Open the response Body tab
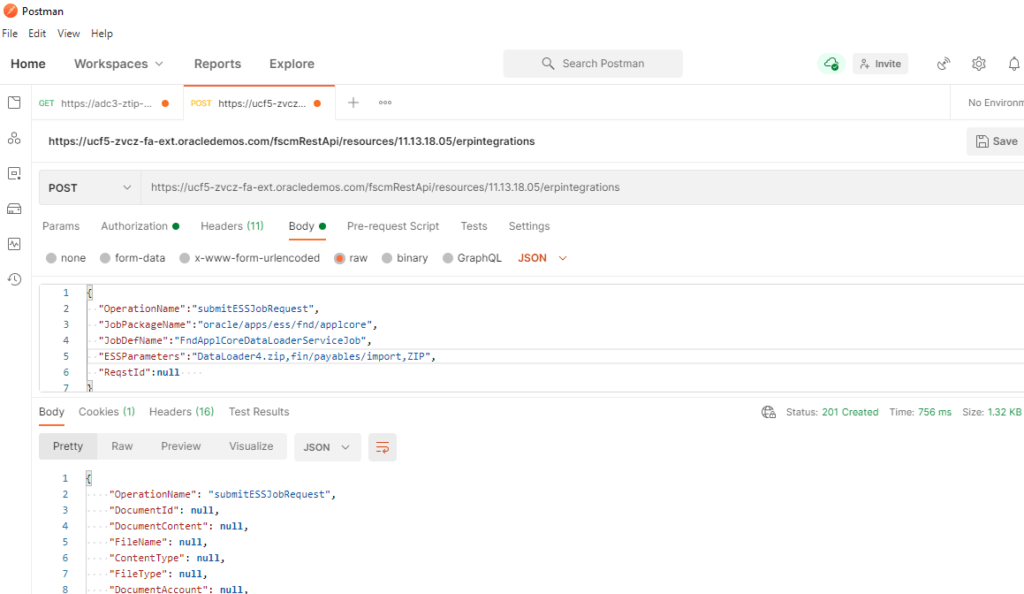 click(52, 412)
